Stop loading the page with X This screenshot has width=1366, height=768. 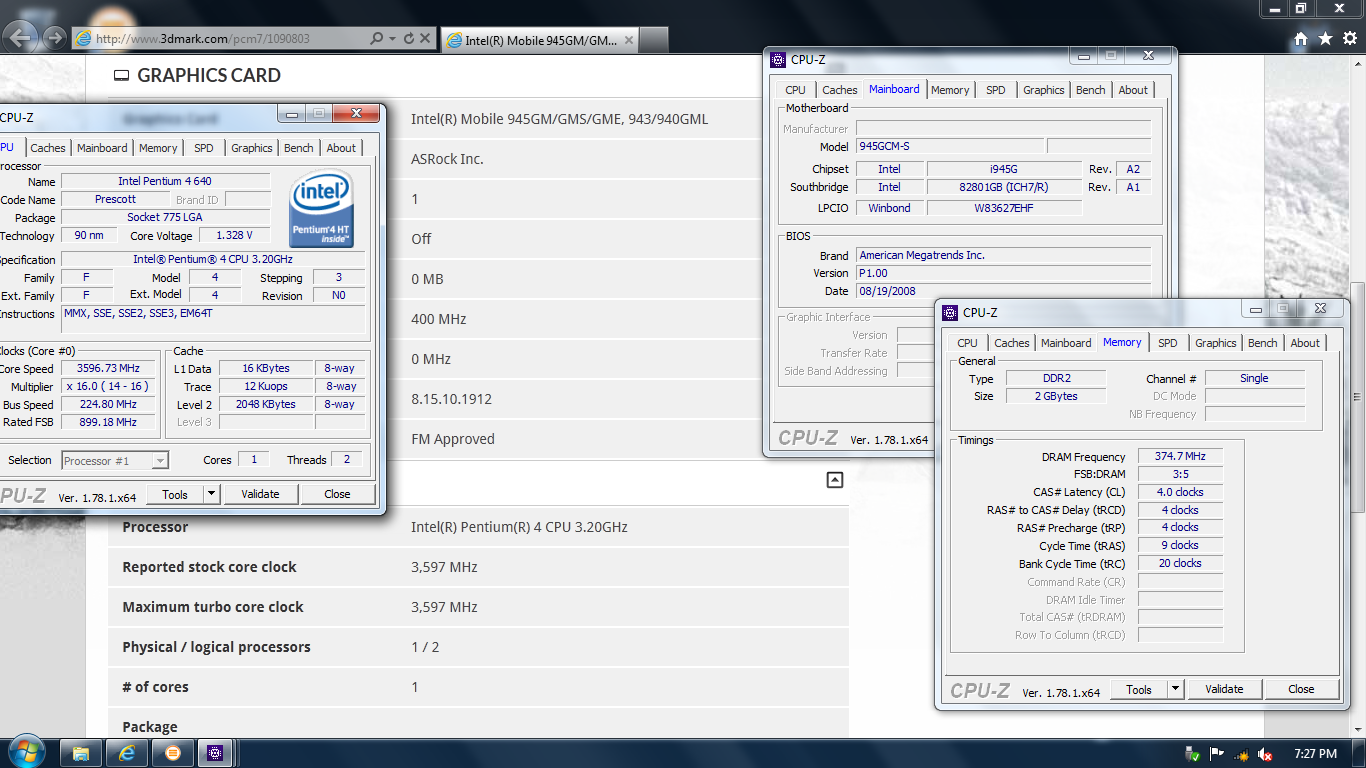pyautogui.click(x=425, y=39)
